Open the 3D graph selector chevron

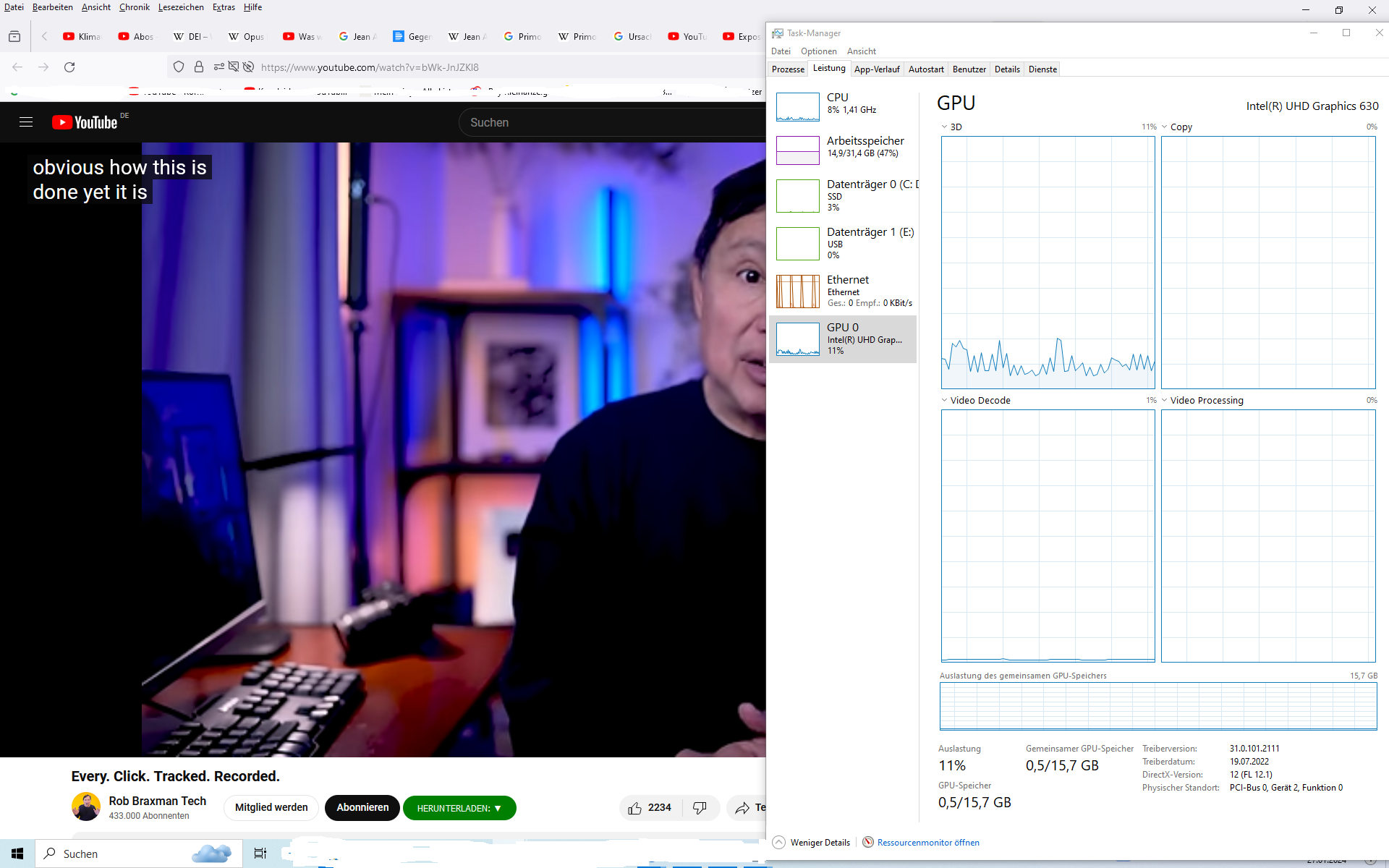pyautogui.click(x=943, y=126)
